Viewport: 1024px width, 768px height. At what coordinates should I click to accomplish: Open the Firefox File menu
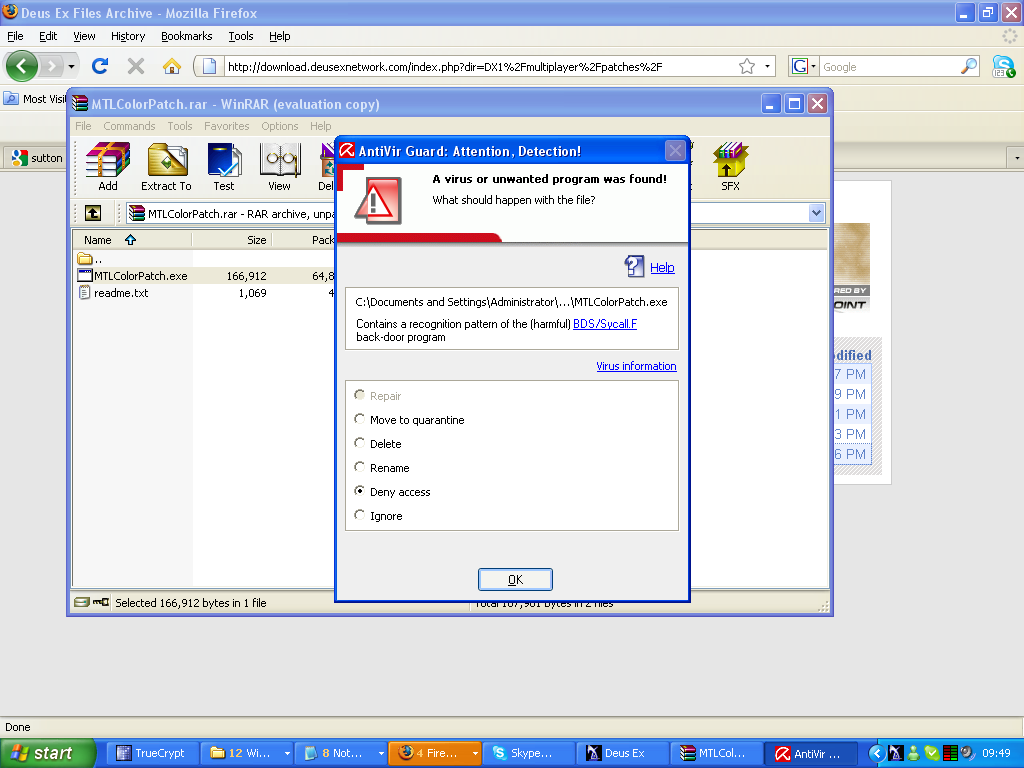[15, 36]
